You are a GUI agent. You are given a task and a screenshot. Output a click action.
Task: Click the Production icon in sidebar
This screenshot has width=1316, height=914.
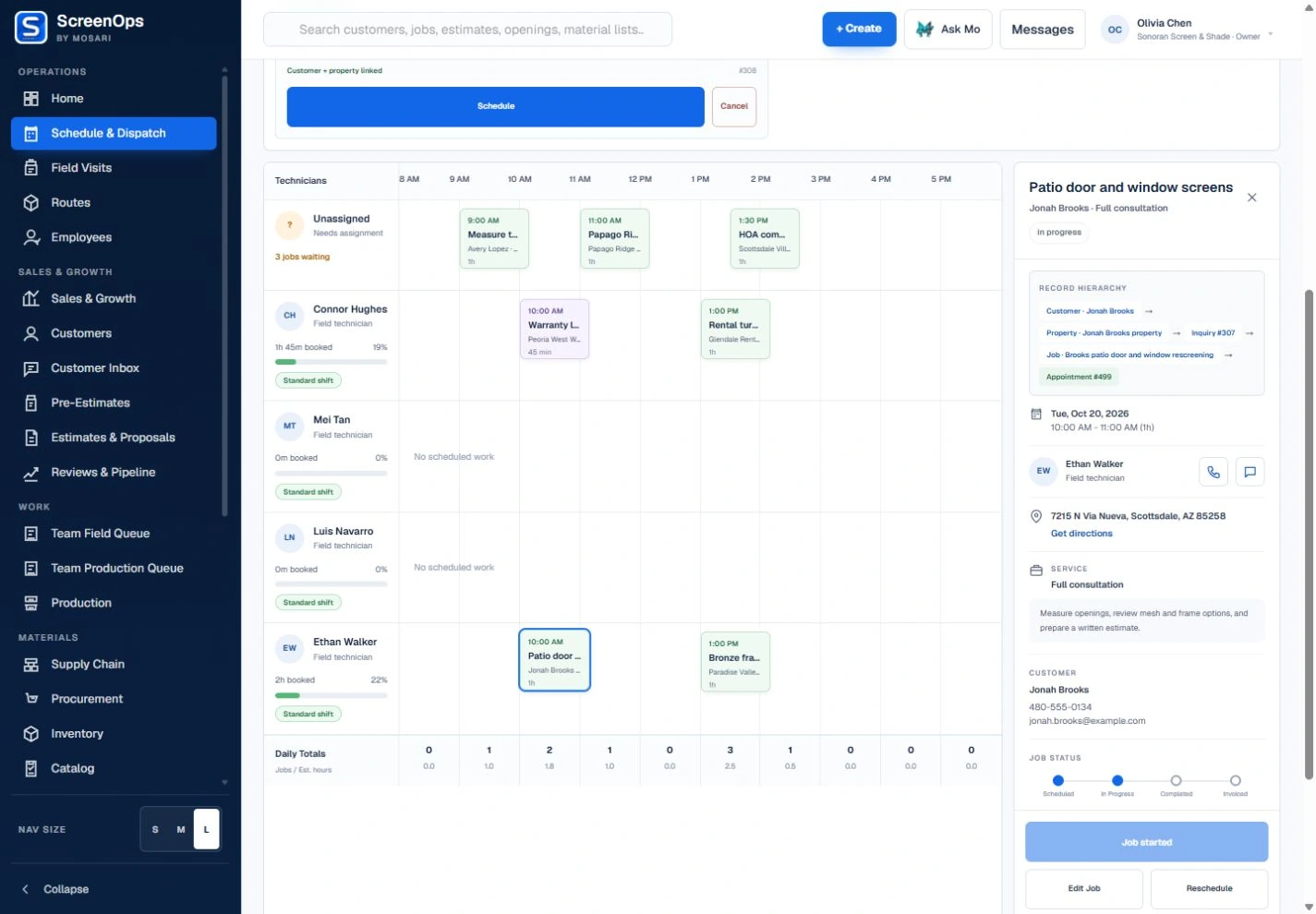point(31,604)
